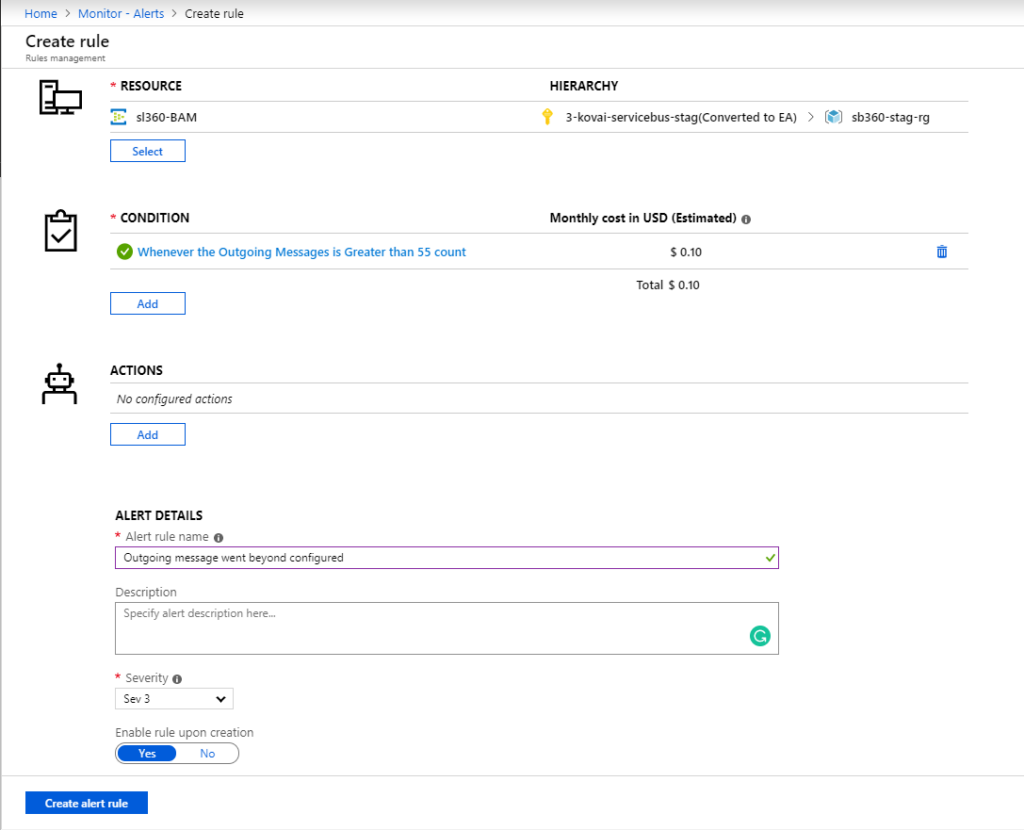Open the Severity dropdown showing Sev 3

pyautogui.click(x=174, y=698)
